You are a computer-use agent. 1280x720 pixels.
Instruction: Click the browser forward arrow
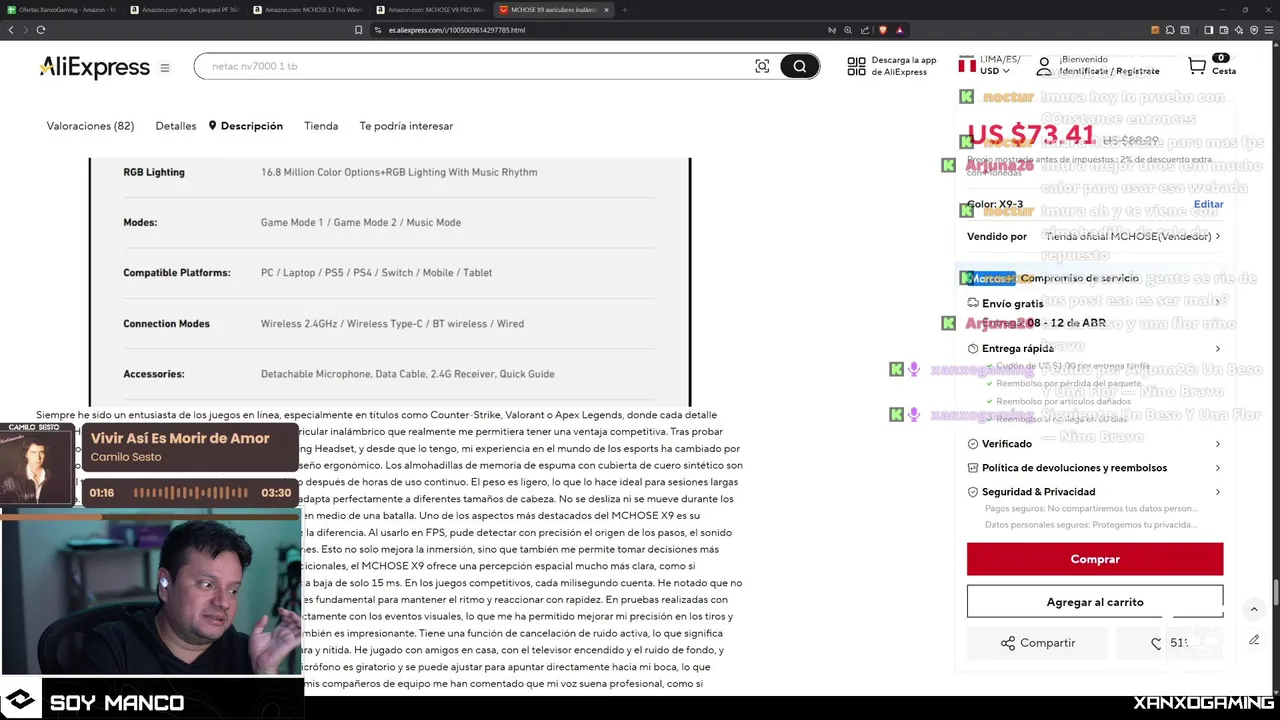pos(25,30)
